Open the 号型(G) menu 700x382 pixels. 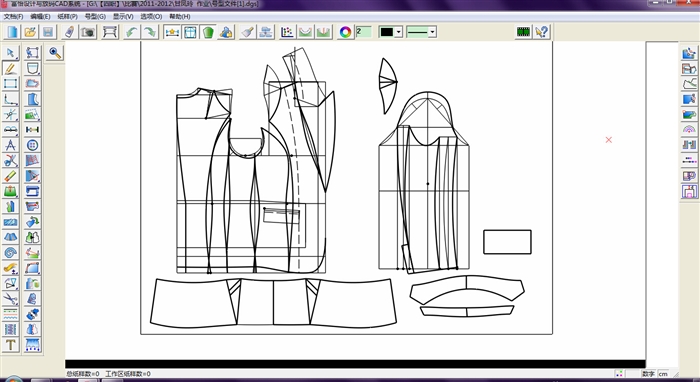(95, 17)
